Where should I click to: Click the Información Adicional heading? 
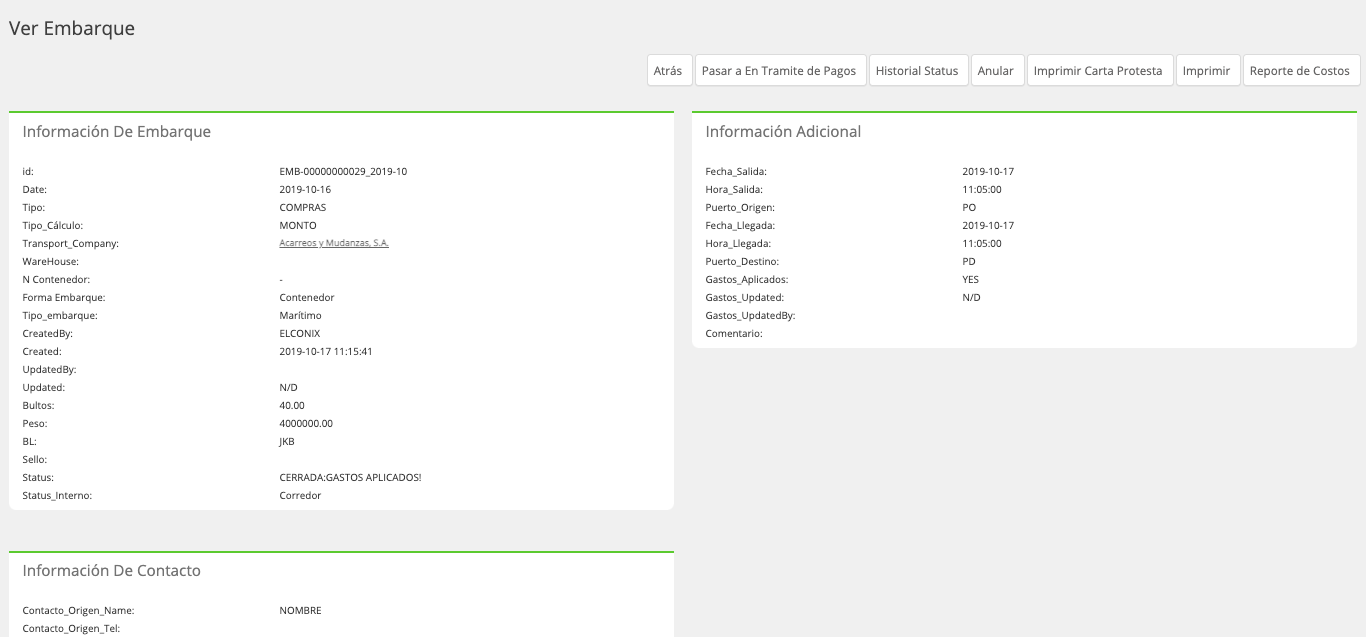pos(783,131)
